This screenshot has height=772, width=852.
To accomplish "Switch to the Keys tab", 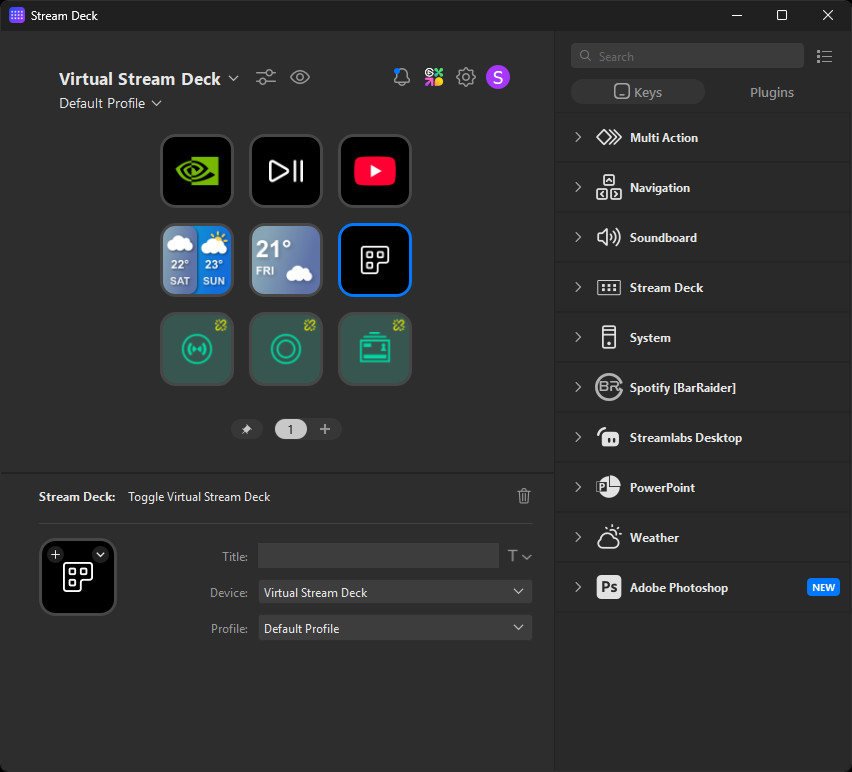I will point(638,92).
